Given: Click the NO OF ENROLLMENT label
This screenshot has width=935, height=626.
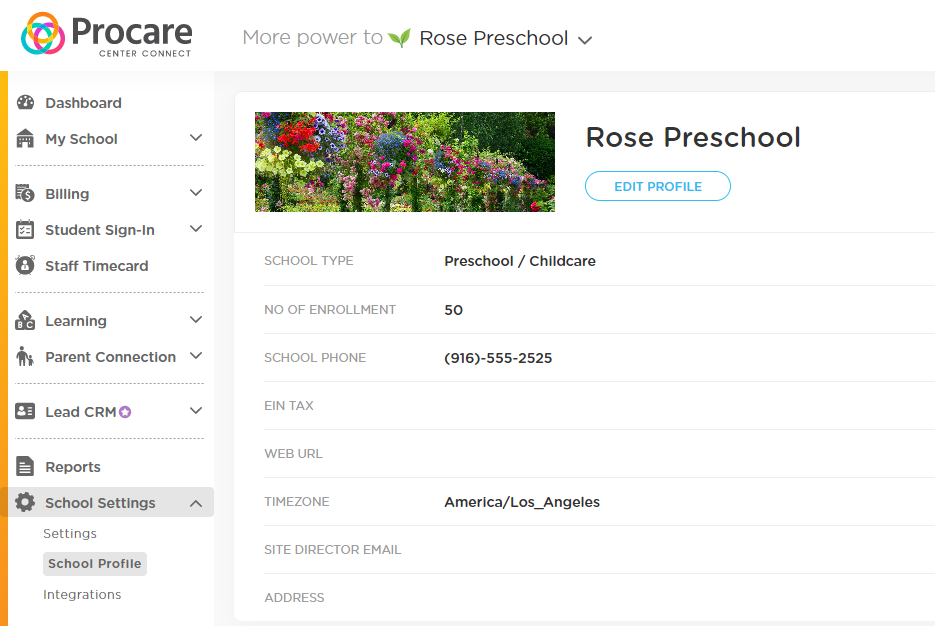Looking at the screenshot, I should 330,309.
